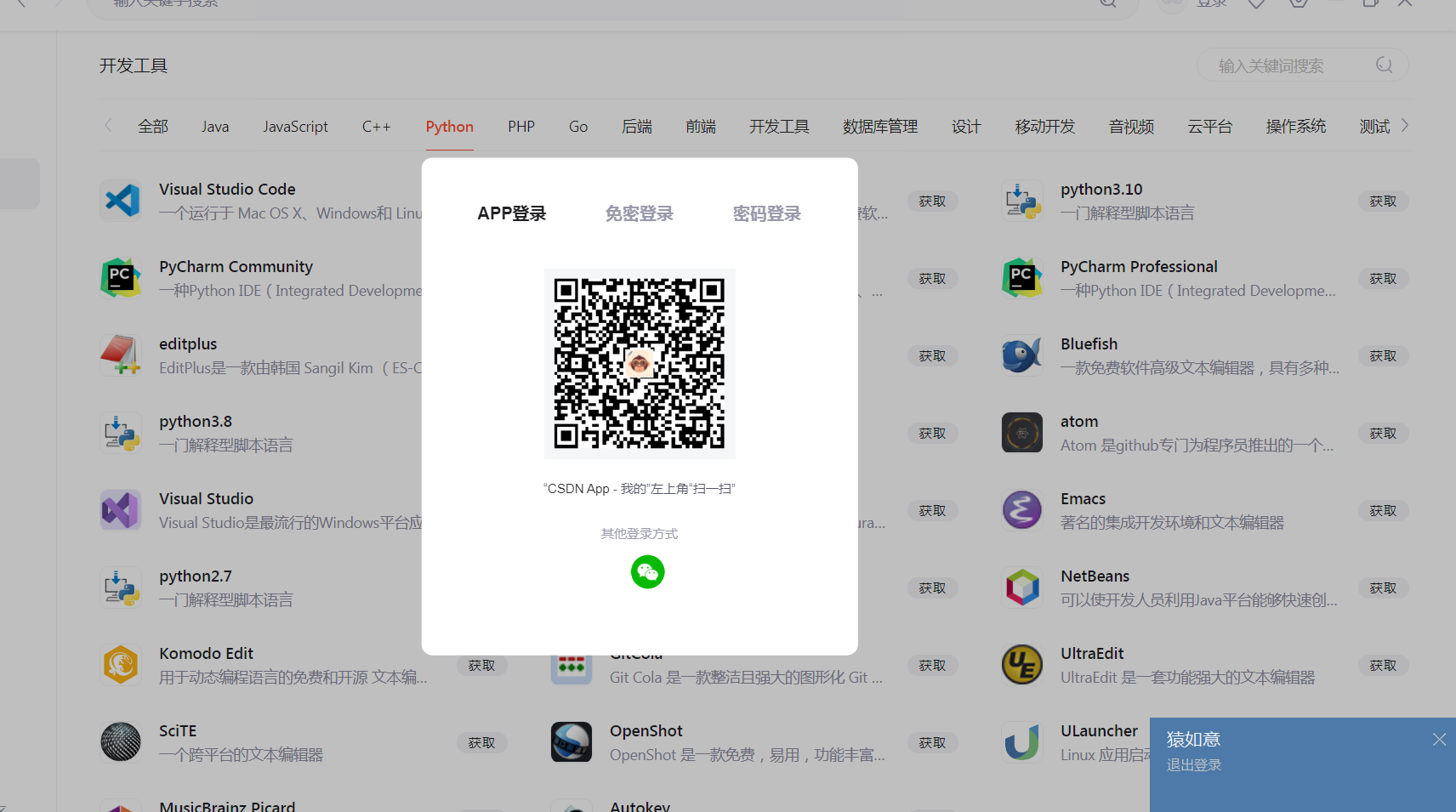Open the python3.8 icon
The width and height of the screenshot is (1456, 812).
pyautogui.click(x=121, y=433)
